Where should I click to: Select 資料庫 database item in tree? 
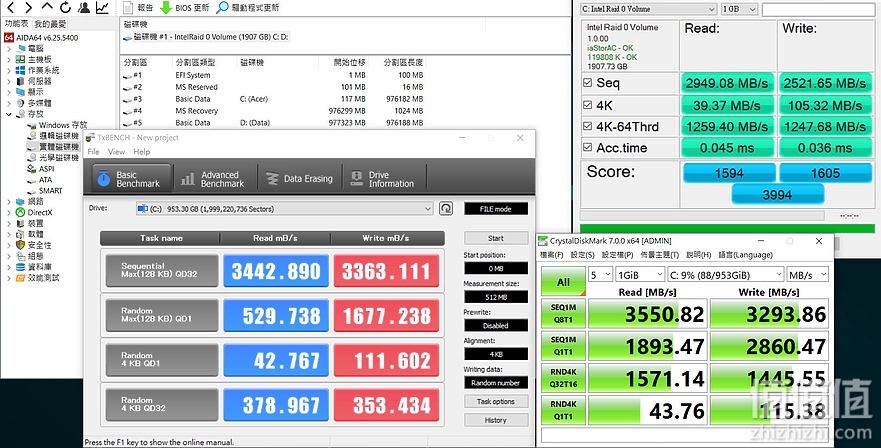pos(34,266)
